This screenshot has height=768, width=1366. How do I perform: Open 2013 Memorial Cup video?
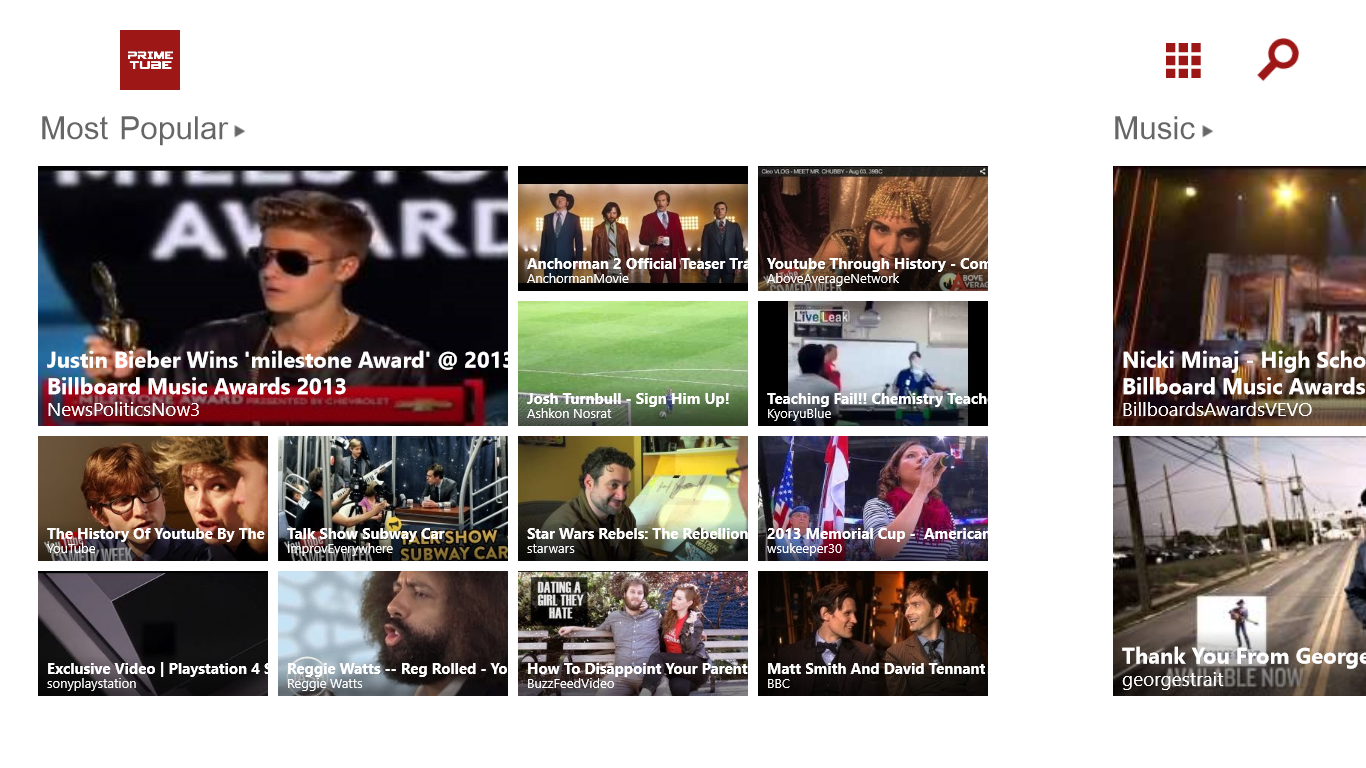(872, 498)
